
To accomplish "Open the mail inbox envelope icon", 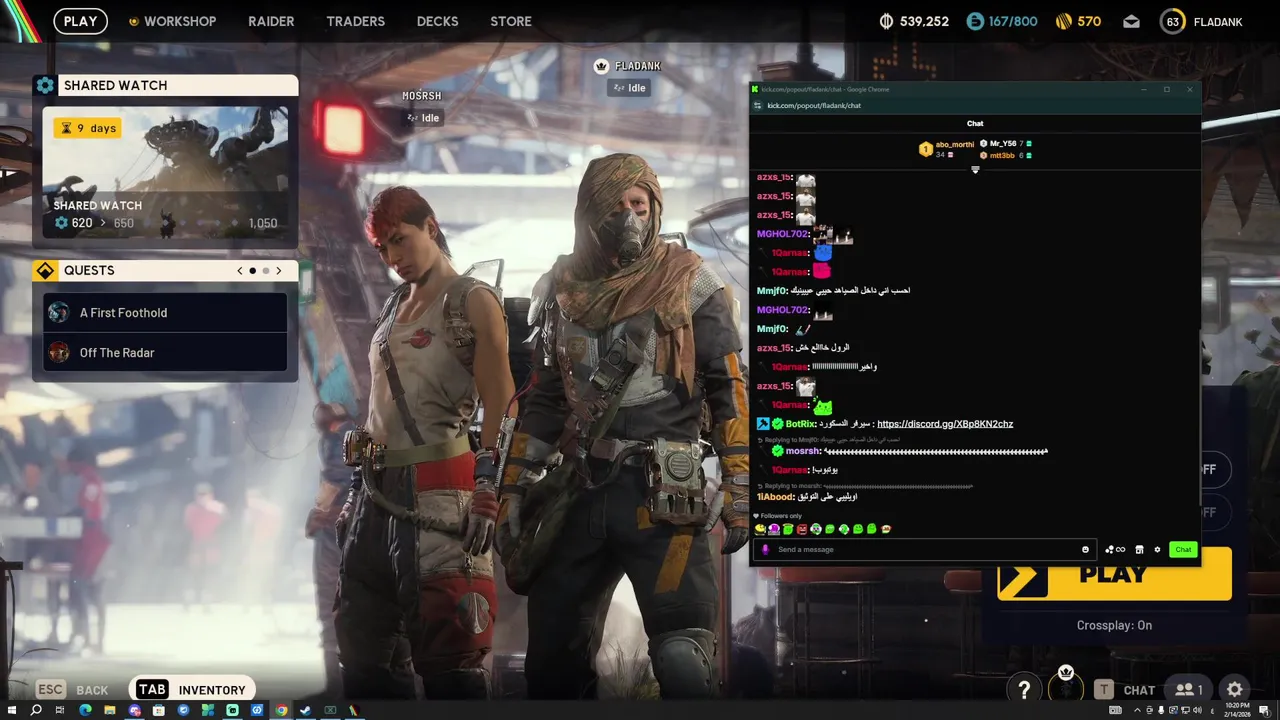I will point(1131,21).
